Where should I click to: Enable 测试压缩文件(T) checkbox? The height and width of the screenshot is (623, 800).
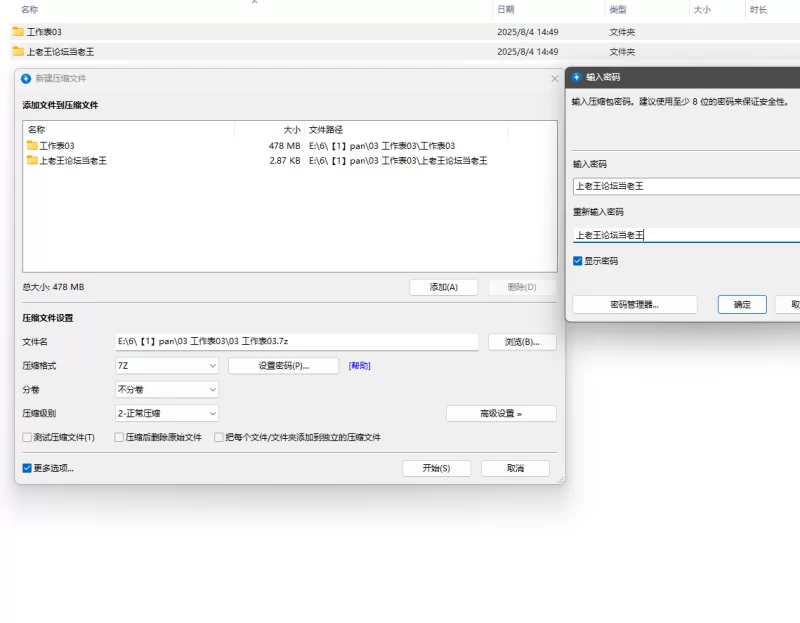[27, 437]
